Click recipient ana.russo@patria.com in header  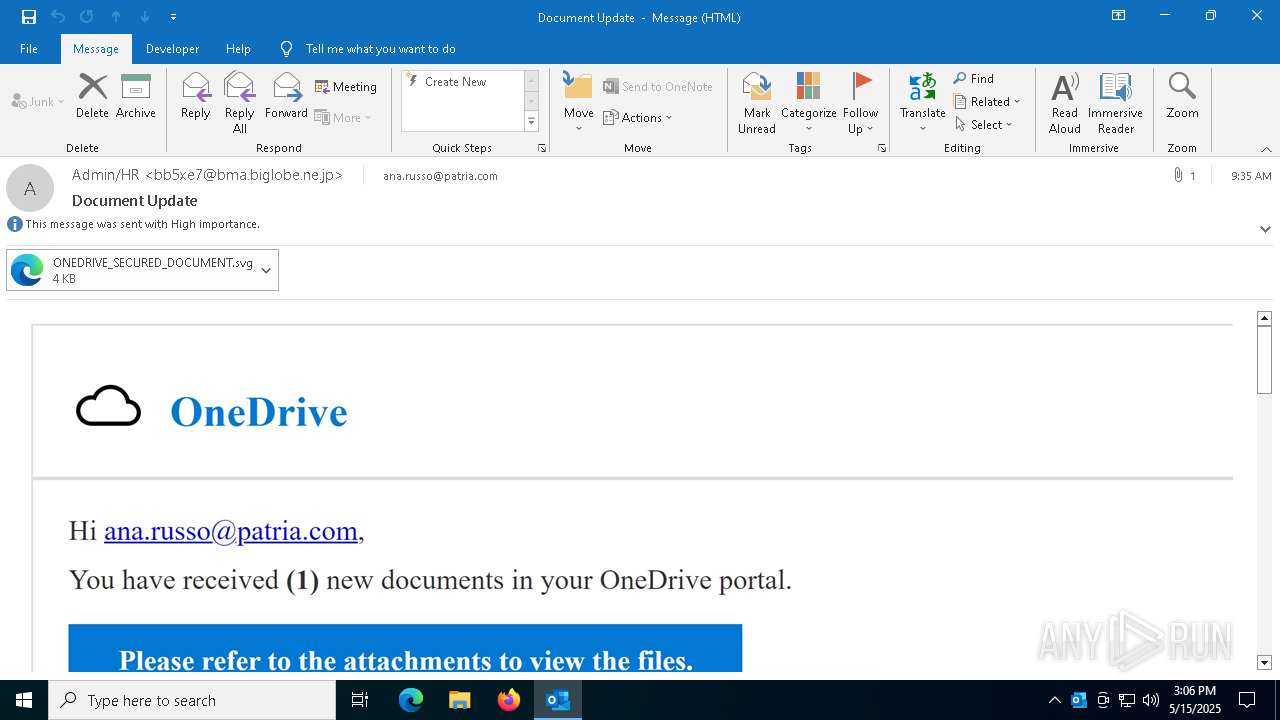(440, 176)
